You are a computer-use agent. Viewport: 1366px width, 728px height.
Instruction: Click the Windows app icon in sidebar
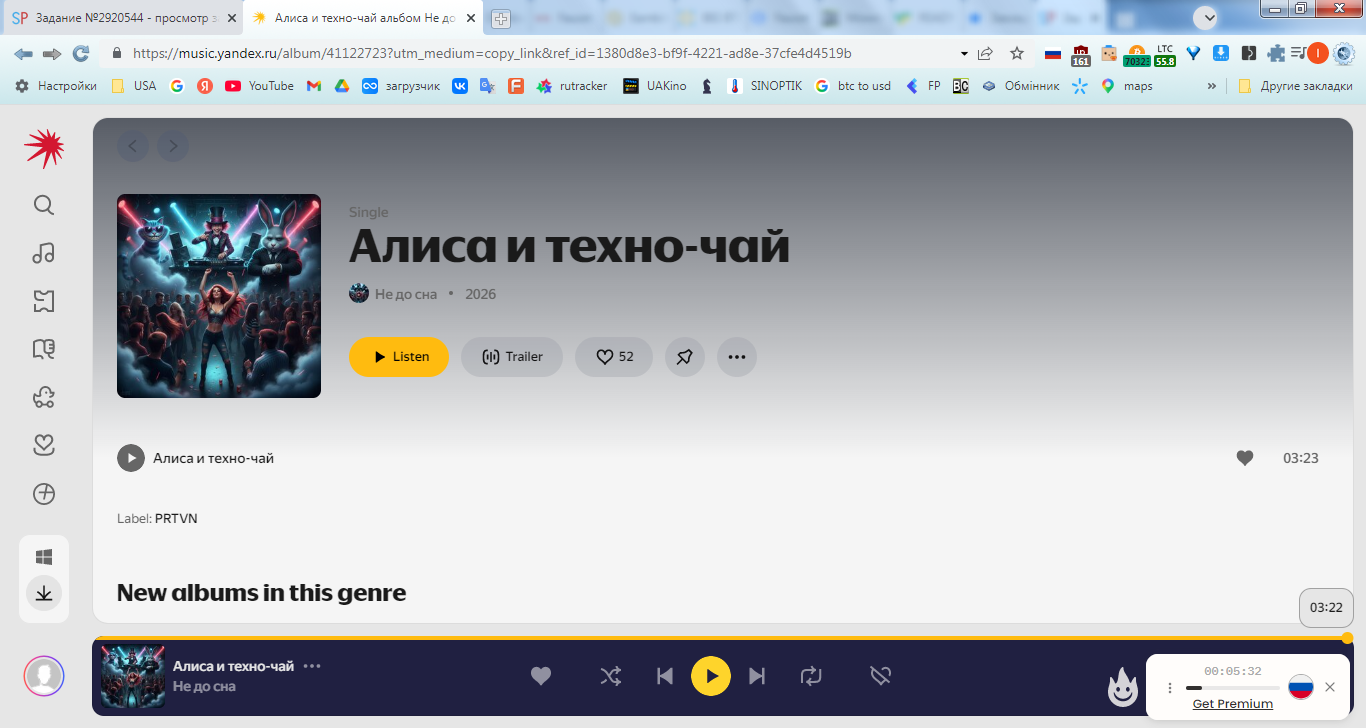click(x=44, y=557)
